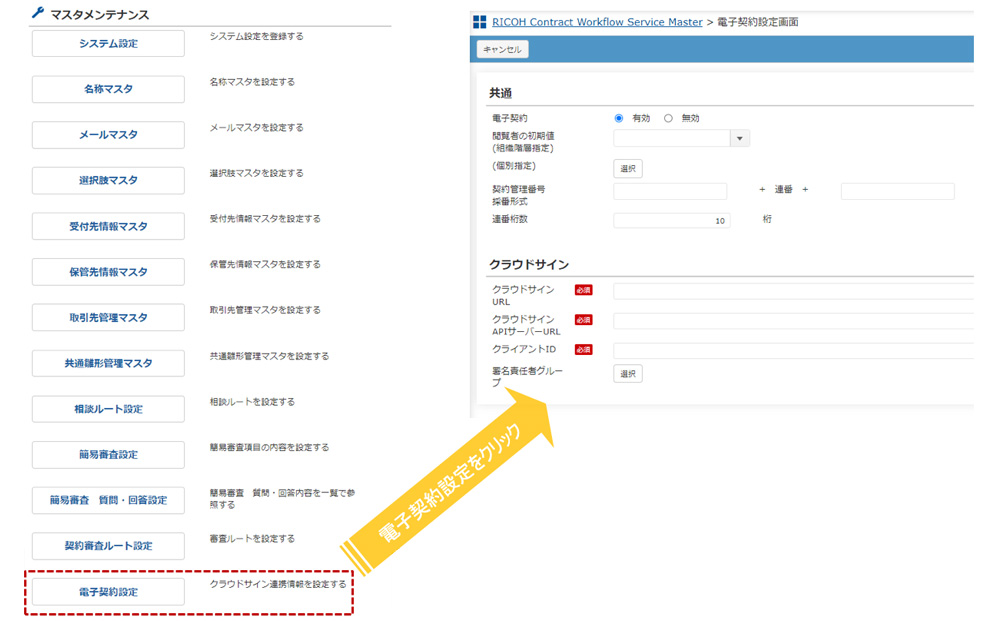Click 選択 button for 署名責任者グループ
Image resolution: width=1008 pixels, height=621 pixels.
pos(627,374)
